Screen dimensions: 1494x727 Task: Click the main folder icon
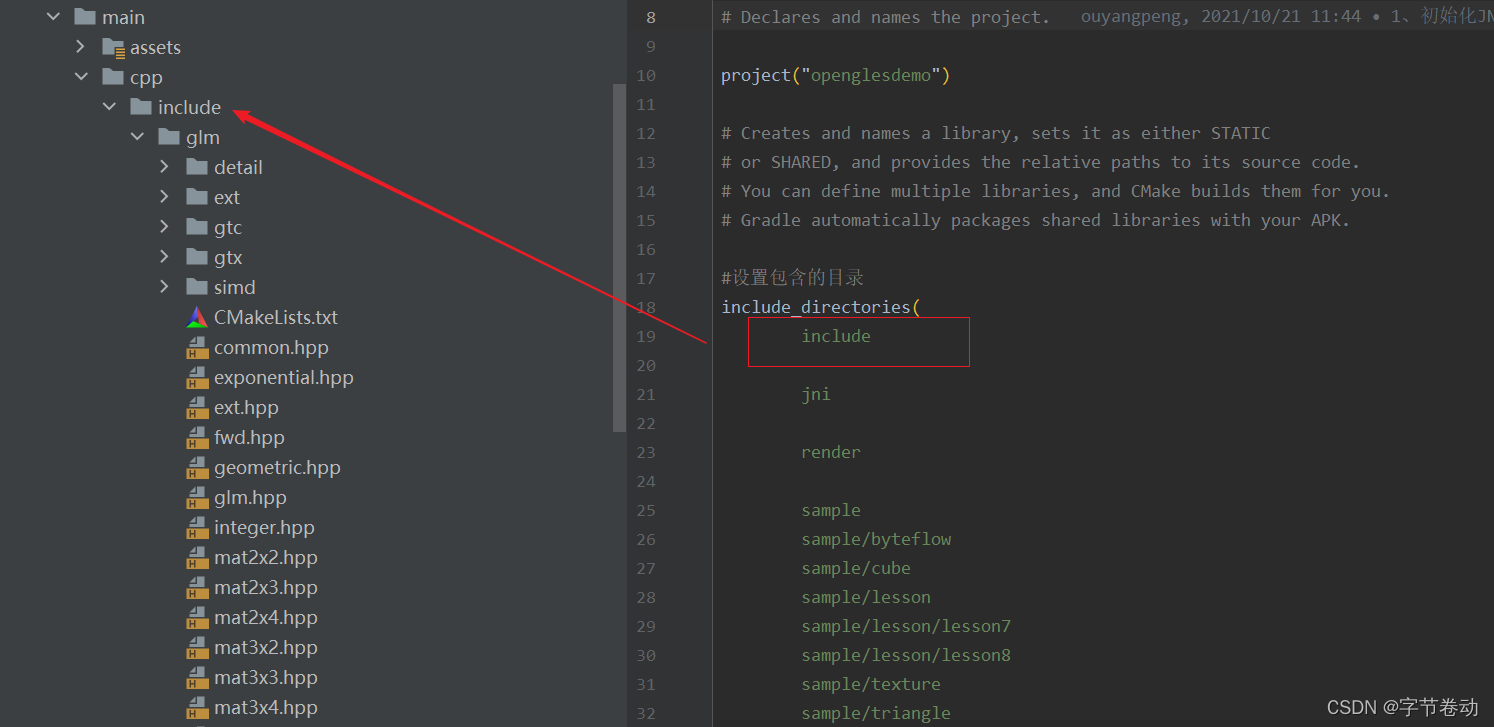(x=85, y=17)
